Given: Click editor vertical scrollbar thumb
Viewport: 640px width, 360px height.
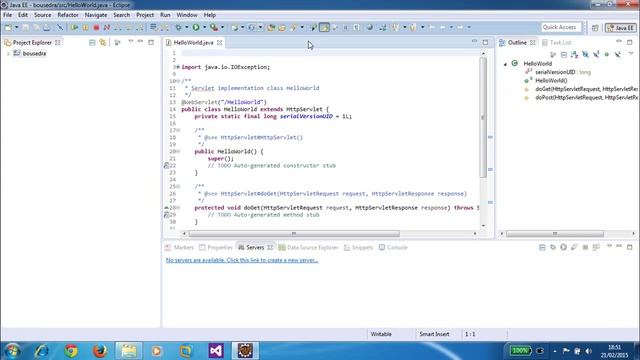Looking at the screenshot, I should [x=483, y=118].
